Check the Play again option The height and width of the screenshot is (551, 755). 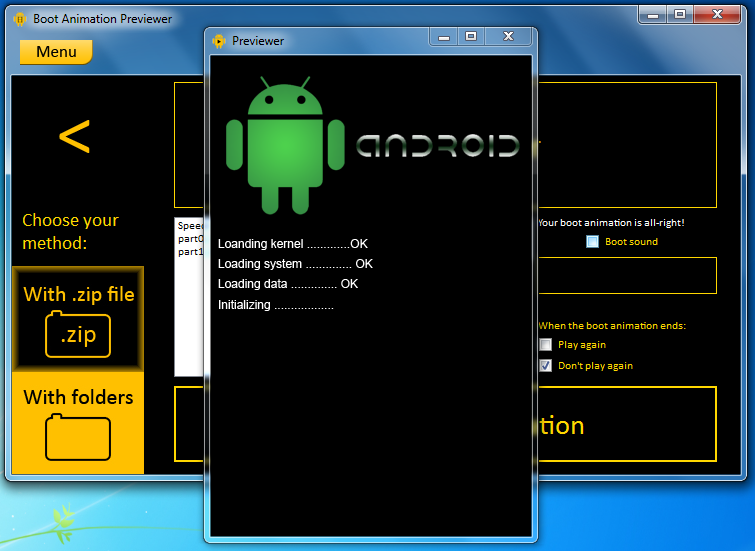click(546, 345)
